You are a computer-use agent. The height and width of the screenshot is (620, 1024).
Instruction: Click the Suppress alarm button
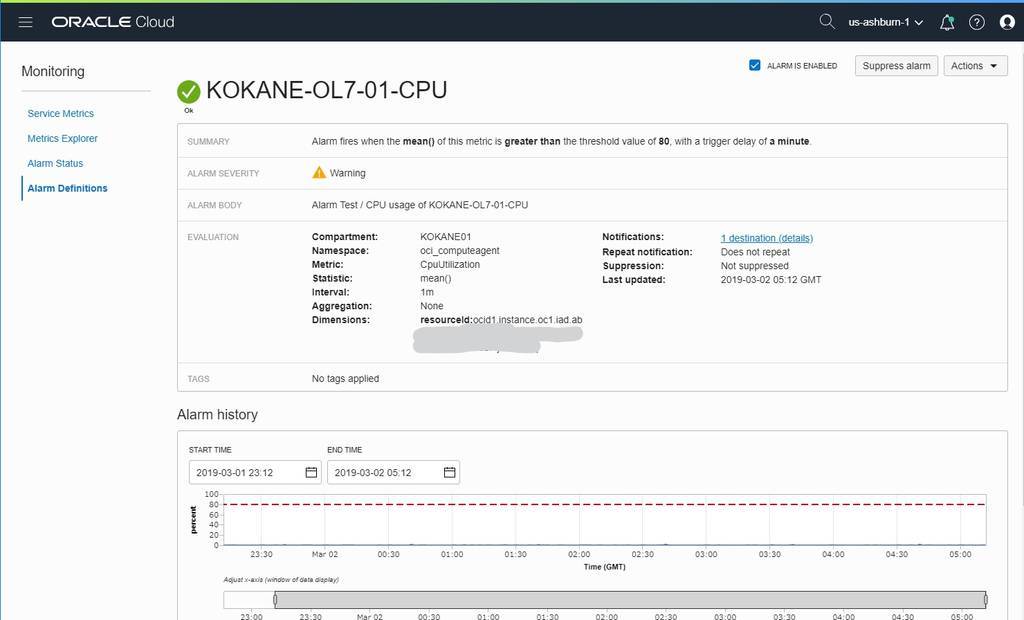point(896,66)
